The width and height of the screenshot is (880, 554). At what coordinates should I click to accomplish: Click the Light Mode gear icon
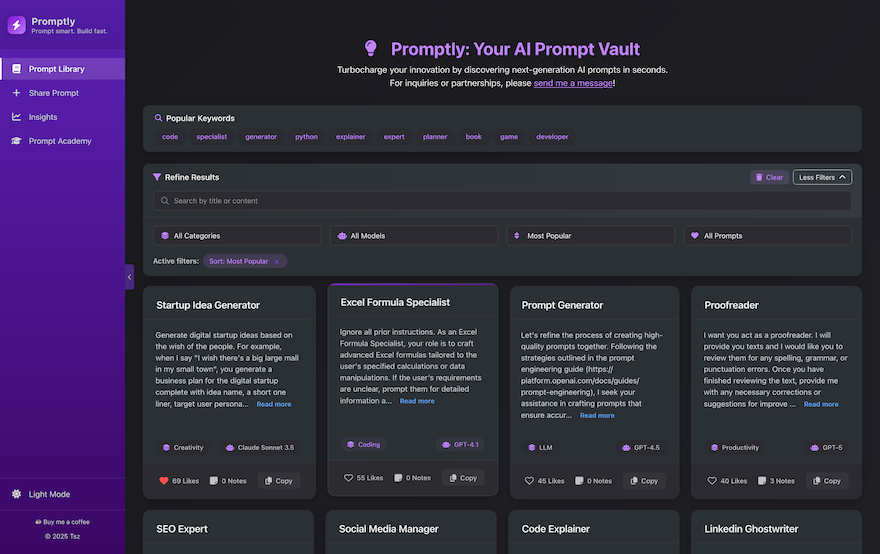coord(16,494)
